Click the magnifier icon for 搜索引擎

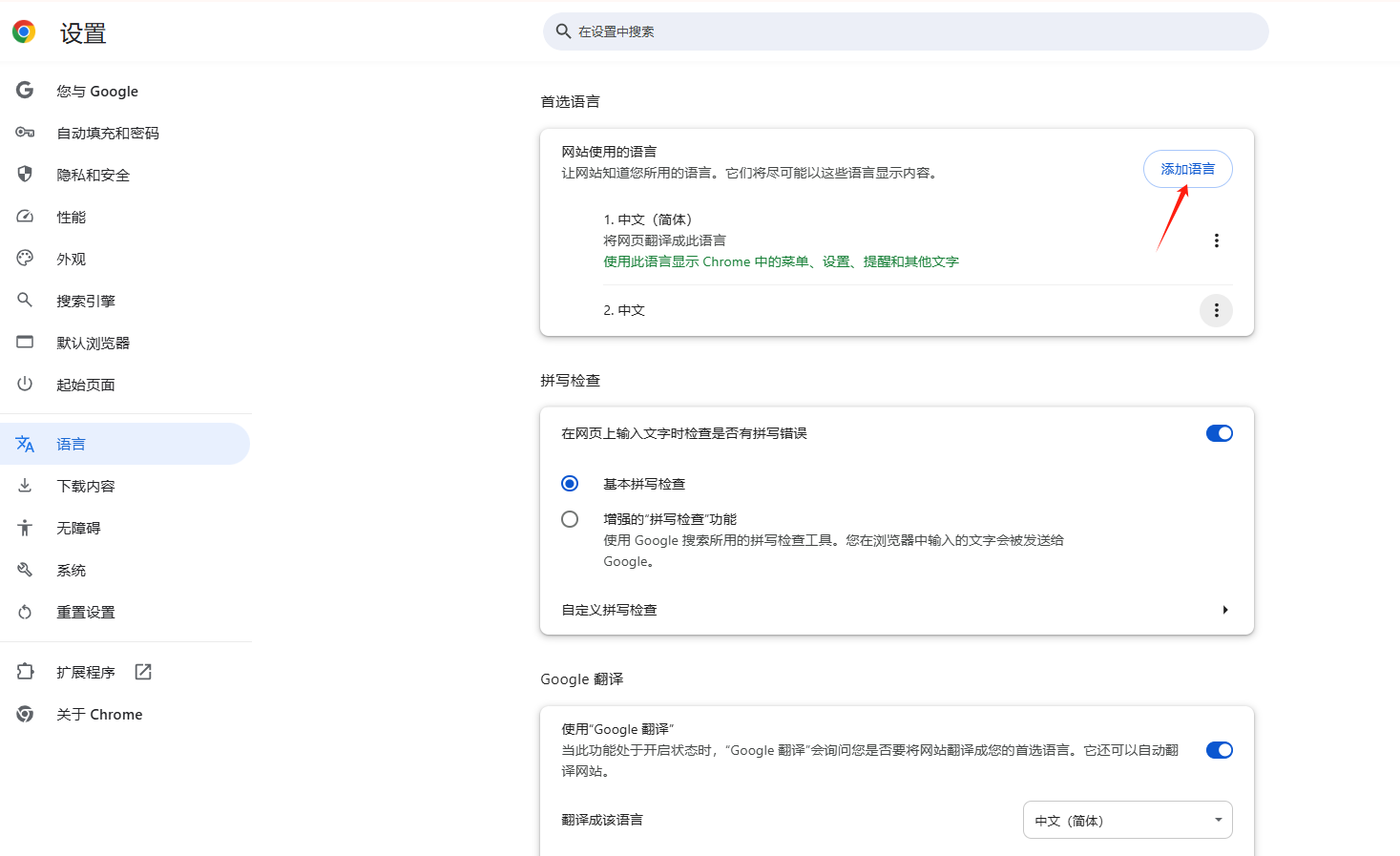click(25, 300)
